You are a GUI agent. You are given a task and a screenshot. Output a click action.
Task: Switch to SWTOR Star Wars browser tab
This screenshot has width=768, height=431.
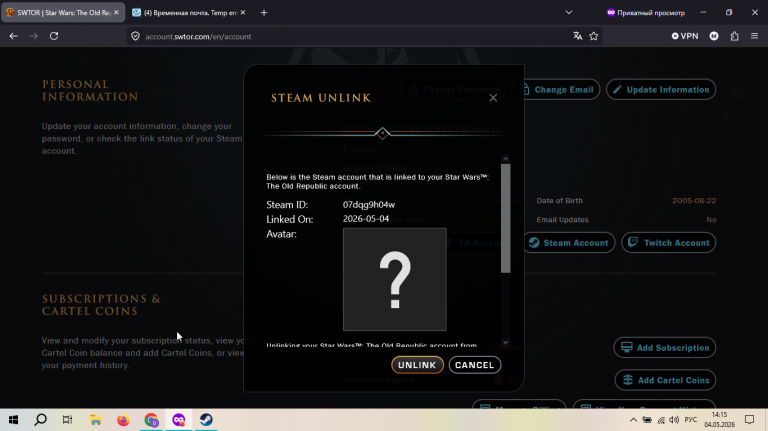tap(63, 13)
